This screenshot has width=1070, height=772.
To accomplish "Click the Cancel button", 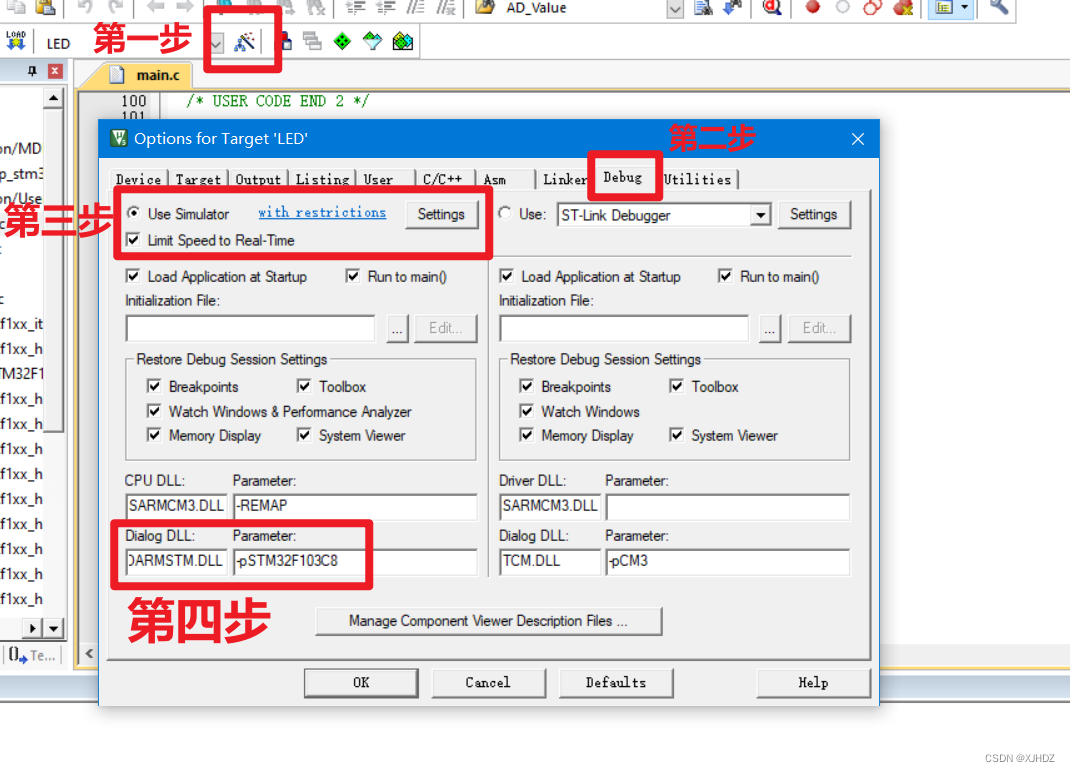I will coord(488,683).
